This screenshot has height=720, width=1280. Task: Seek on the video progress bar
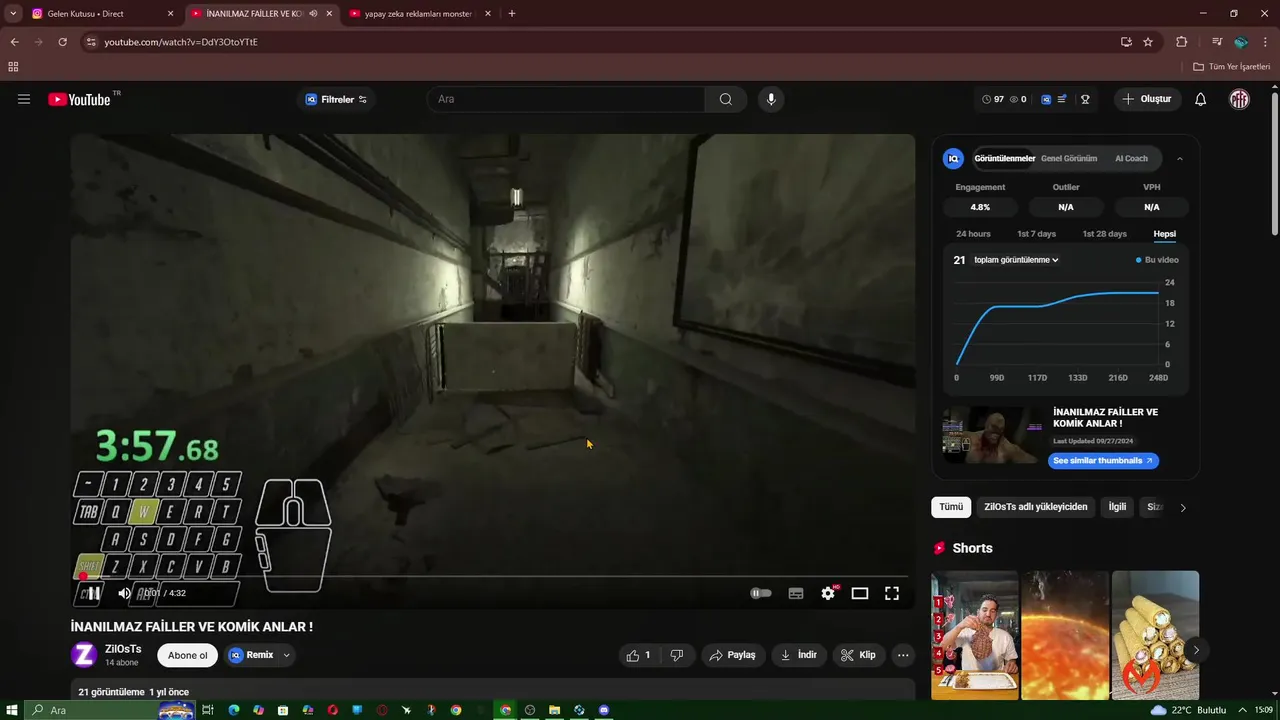[494, 577]
